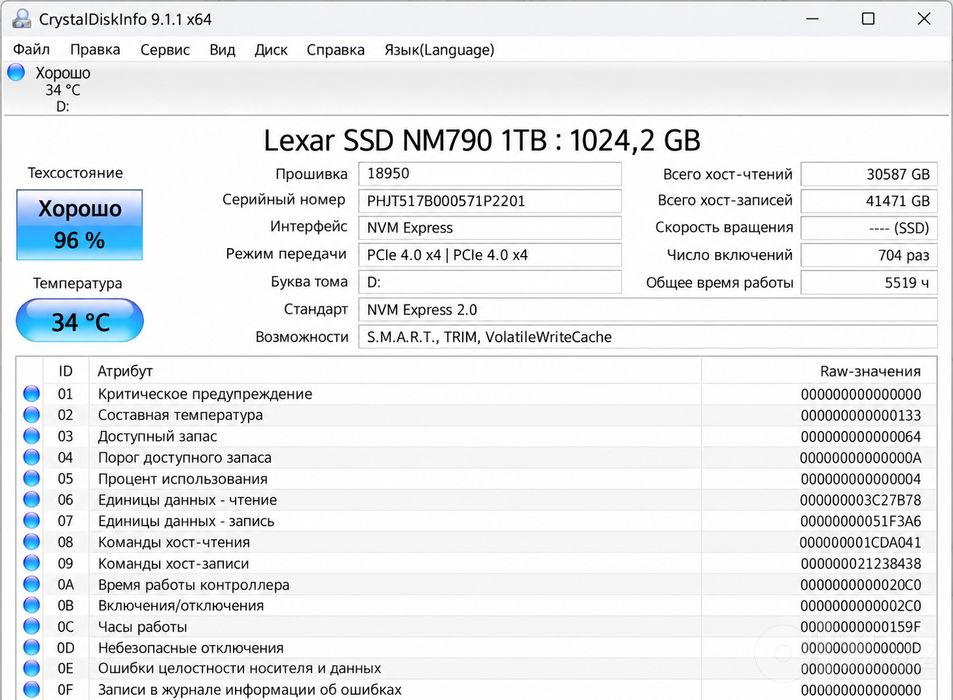Select the disk D: status orb
Screen dimensions: 953x700
click(16, 72)
